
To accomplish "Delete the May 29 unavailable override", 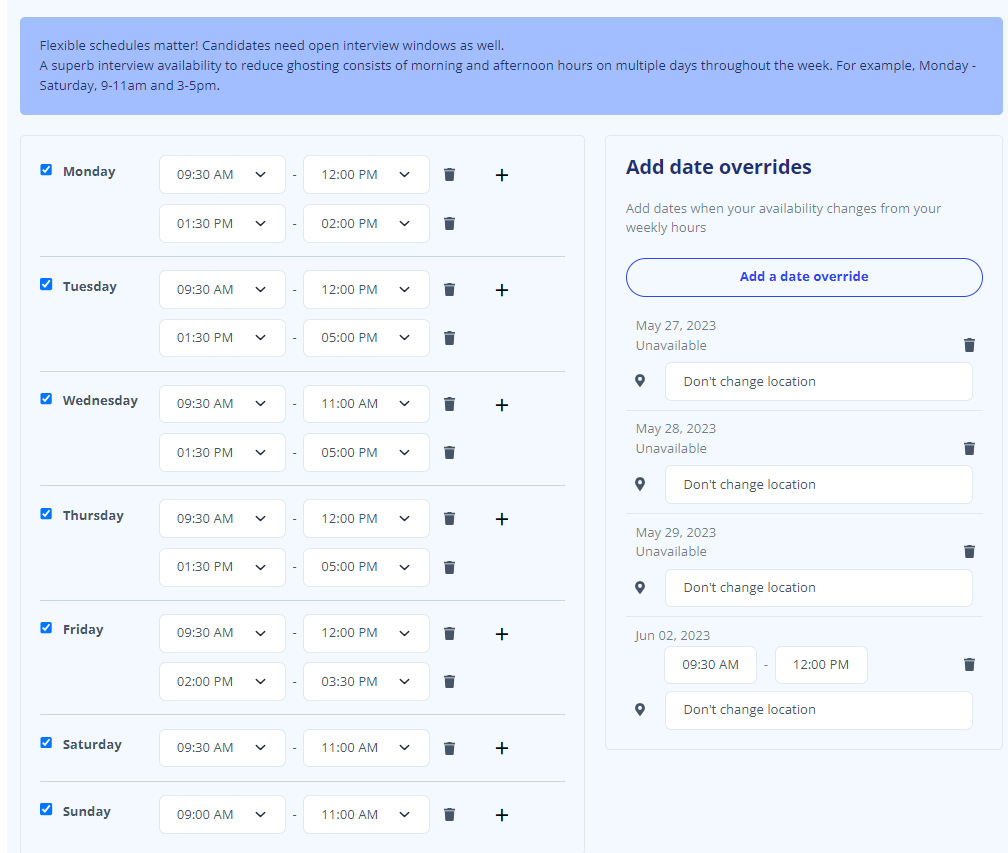I will (x=969, y=551).
